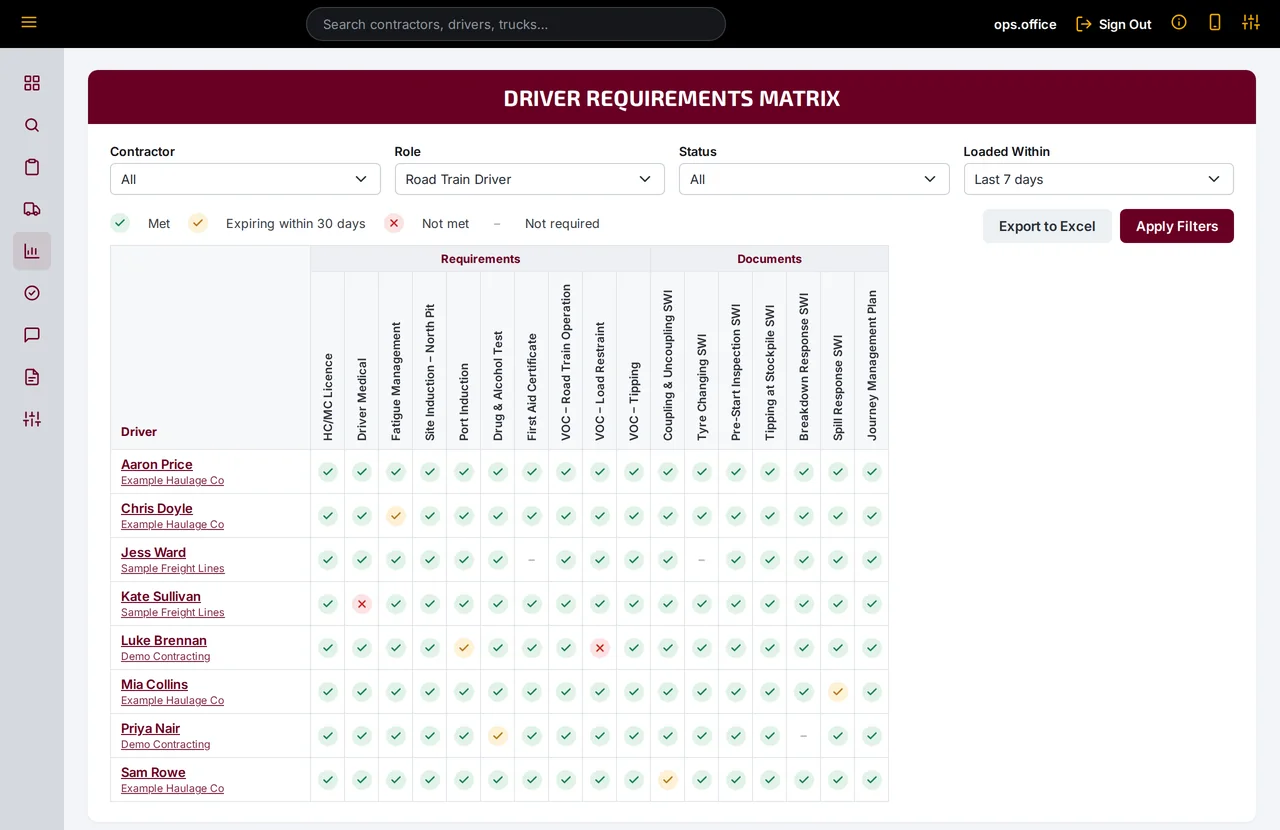Click Kate Sullivan's not-met Driver Medical icon
The width and height of the screenshot is (1280, 830).
coord(362,604)
